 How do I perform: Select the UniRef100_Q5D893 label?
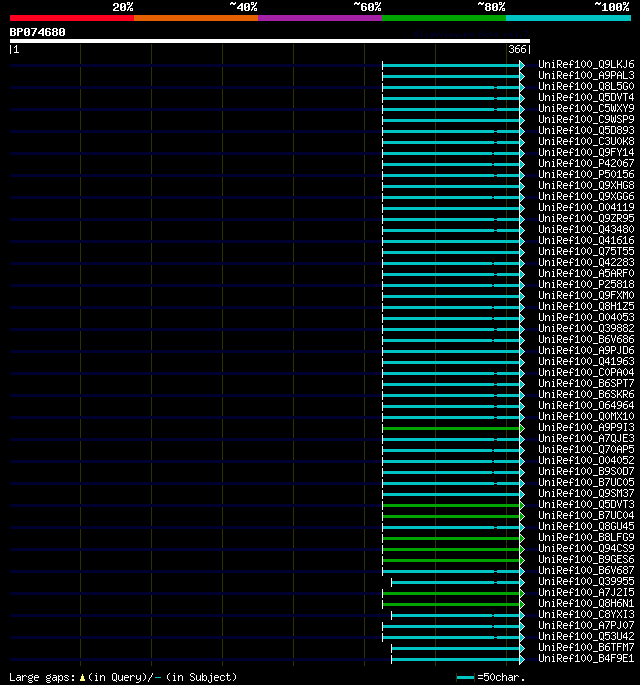pyautogui.click(x=586, y=131)
